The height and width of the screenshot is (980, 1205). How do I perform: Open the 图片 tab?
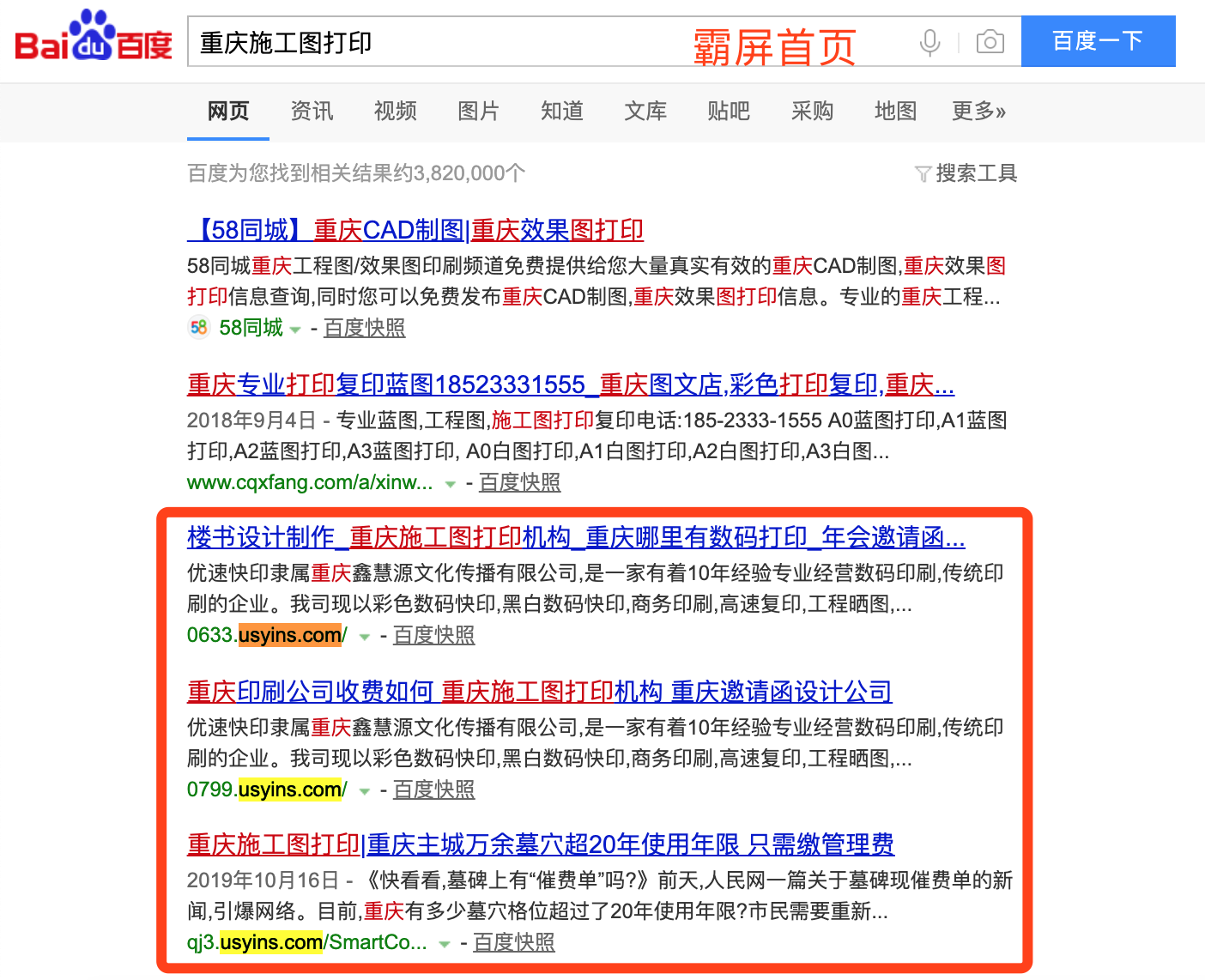click(478, 111)
